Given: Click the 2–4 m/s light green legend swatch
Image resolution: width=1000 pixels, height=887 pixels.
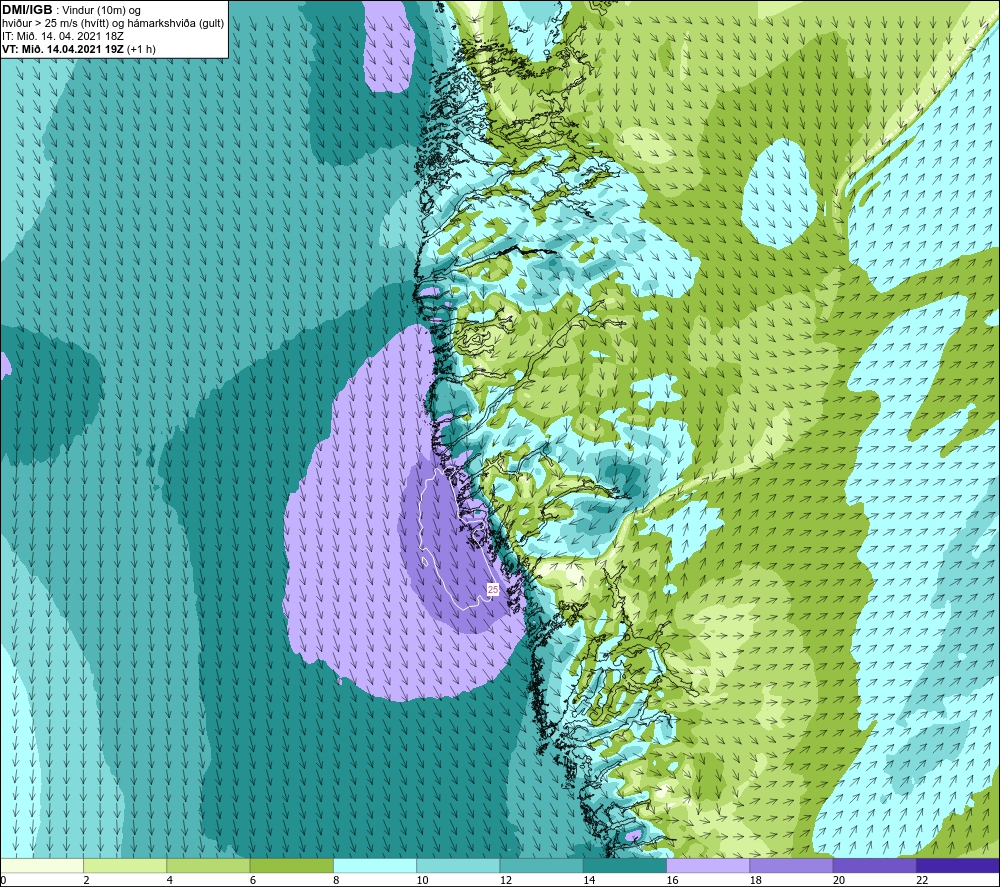Looking at the screenshot, I should point(125,866).
